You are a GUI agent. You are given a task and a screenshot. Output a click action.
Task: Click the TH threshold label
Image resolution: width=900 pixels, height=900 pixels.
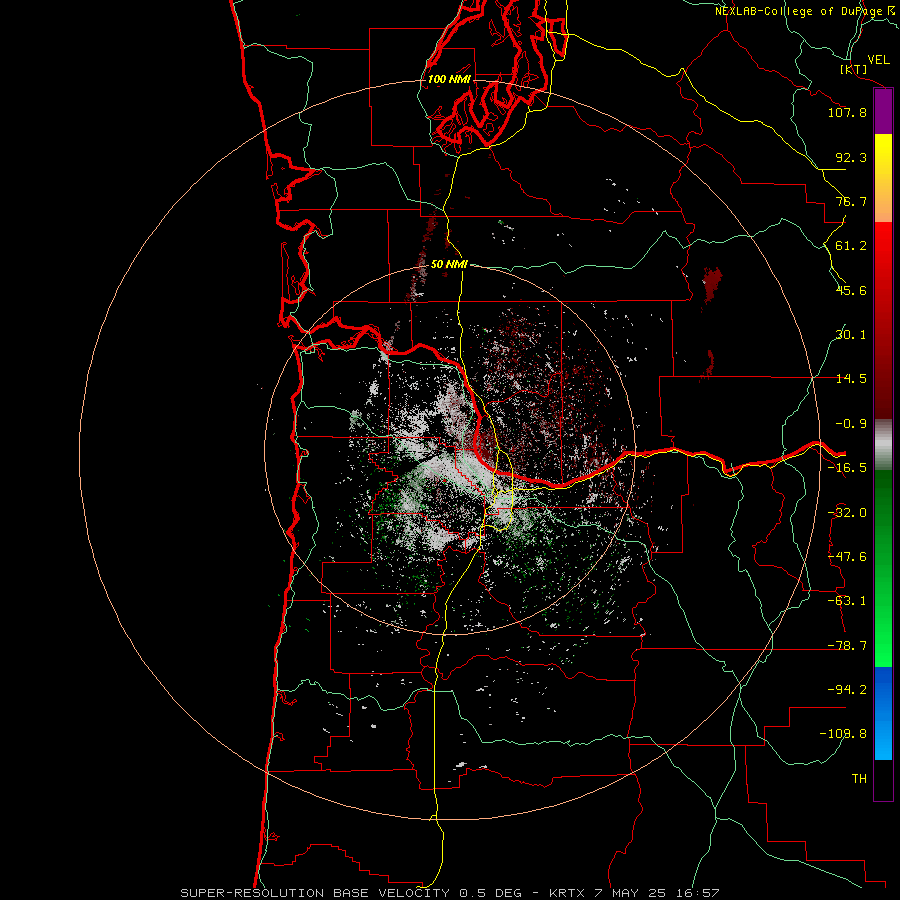pos(859,779)
